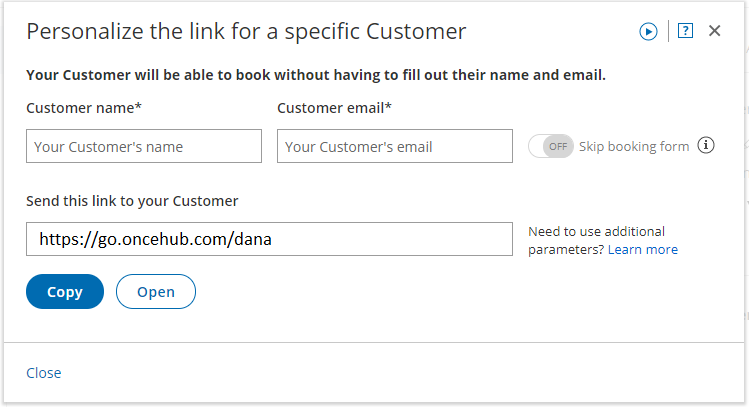Viewport: 749px width, 407px height.
Task: Click the Customer email* label
Action: [334, 108]
